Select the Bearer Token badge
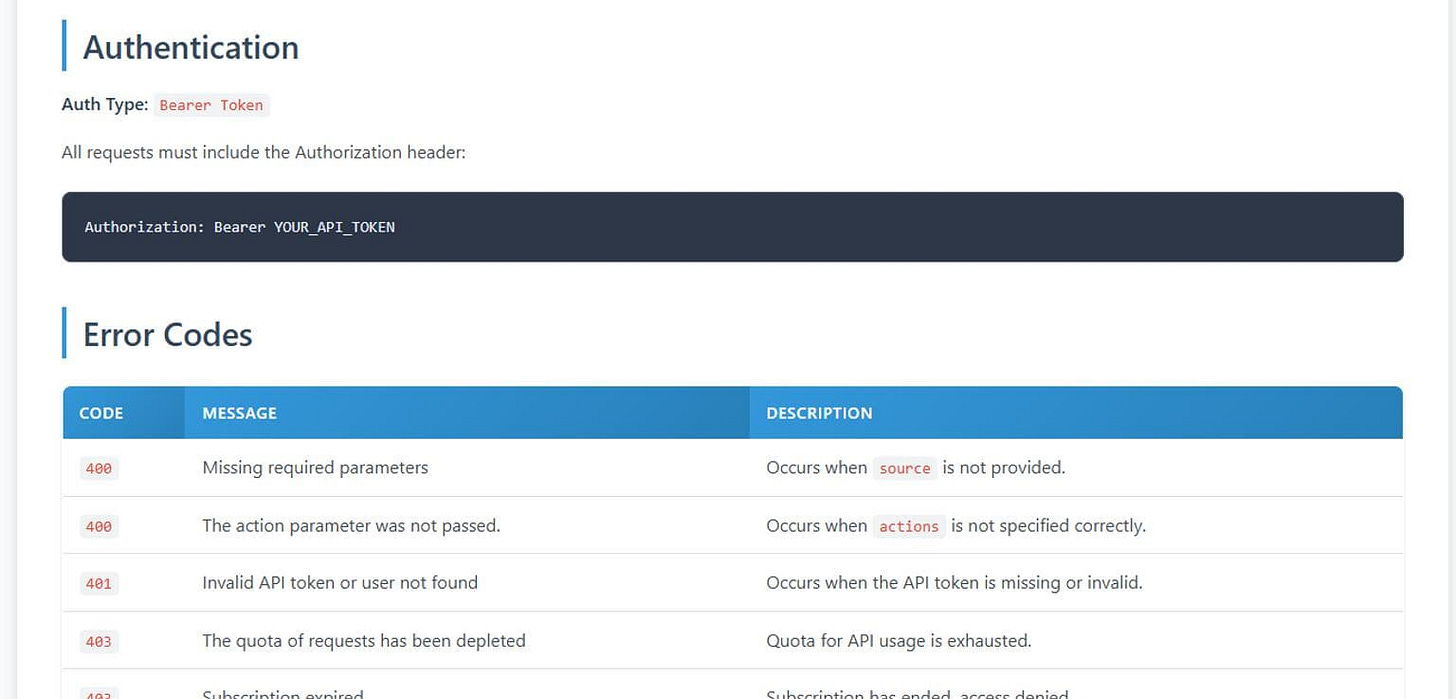This screenshot has width=1456, height=699. [211, 105]
